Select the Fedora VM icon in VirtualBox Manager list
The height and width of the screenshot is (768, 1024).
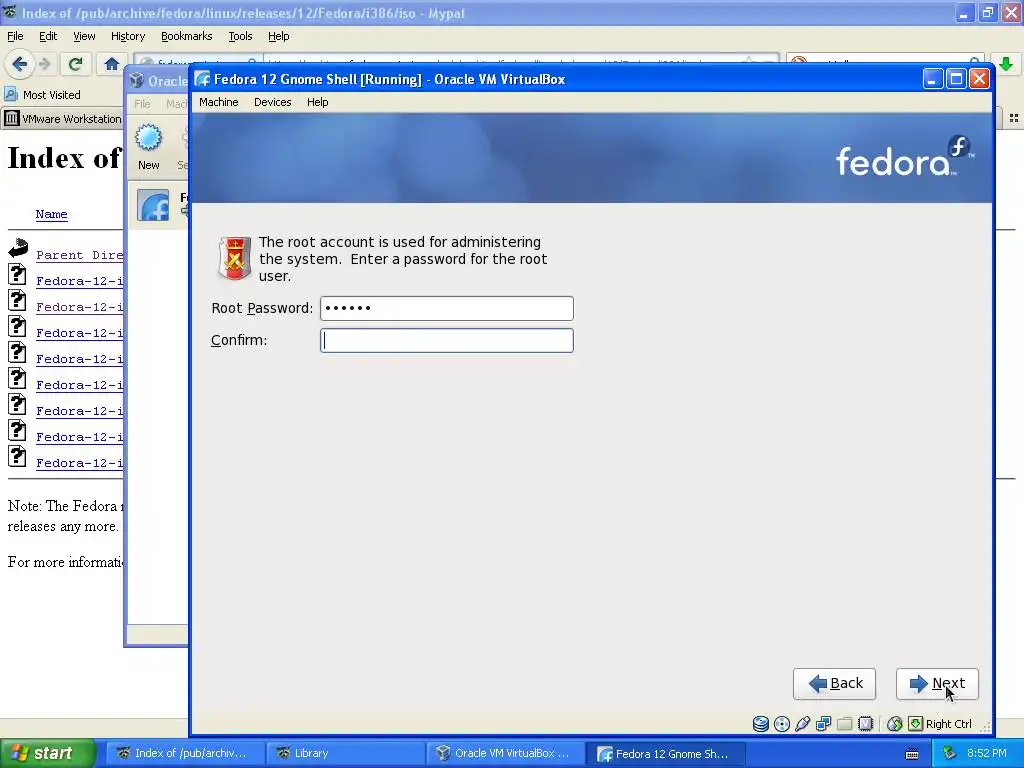click(x=153, y=206)
